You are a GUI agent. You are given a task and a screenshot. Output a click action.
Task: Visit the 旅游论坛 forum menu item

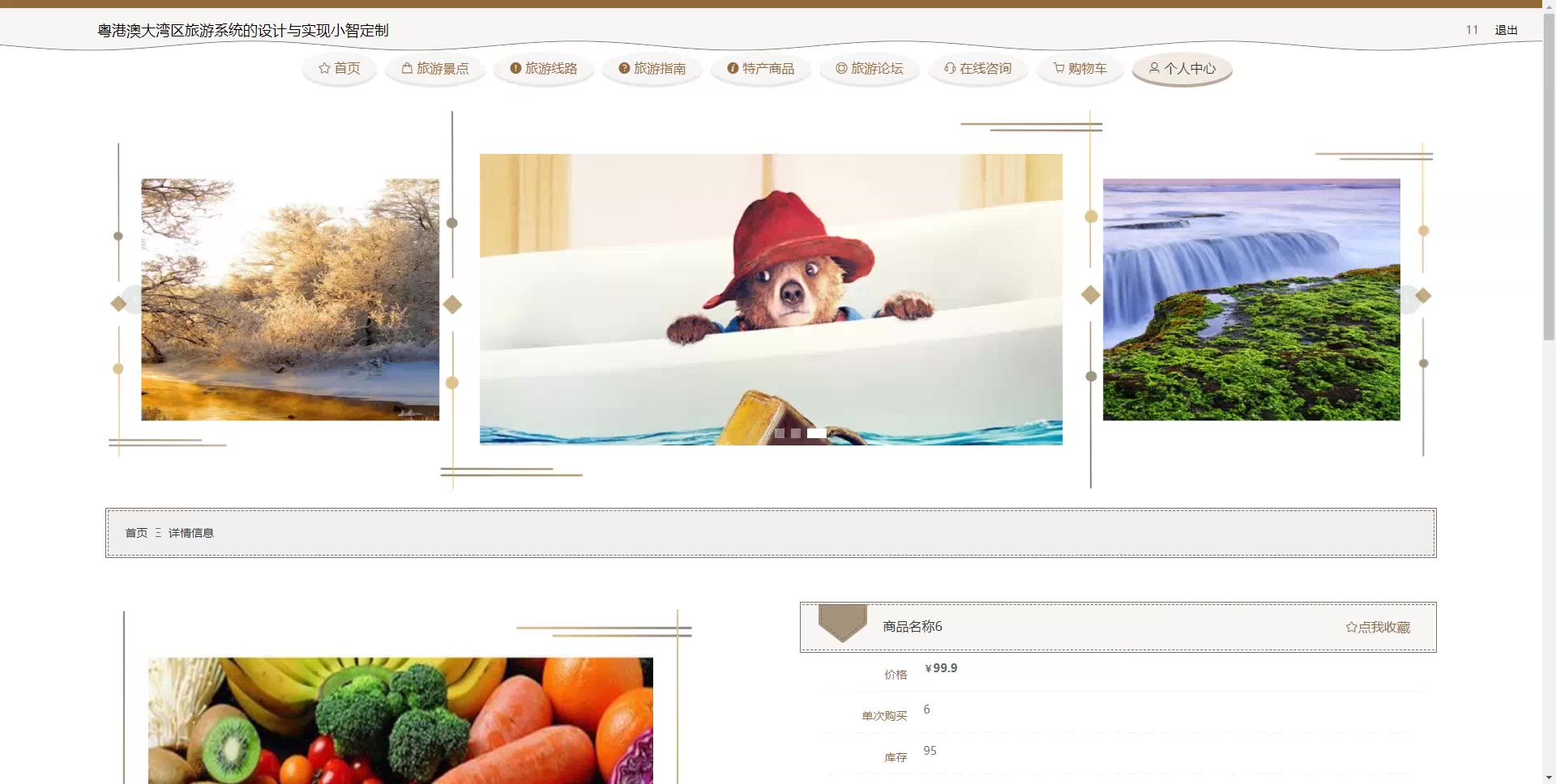click(x=870, y=69)
